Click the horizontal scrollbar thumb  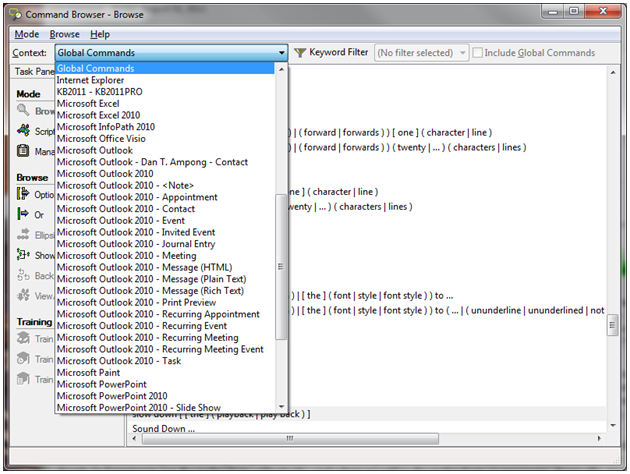click(x=290, y=438)
